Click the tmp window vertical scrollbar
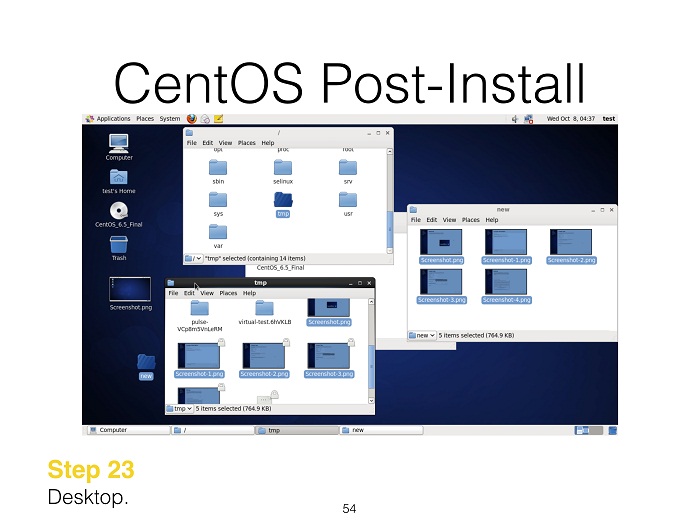This screenshot has width=700, height=525. pos(371,366)
